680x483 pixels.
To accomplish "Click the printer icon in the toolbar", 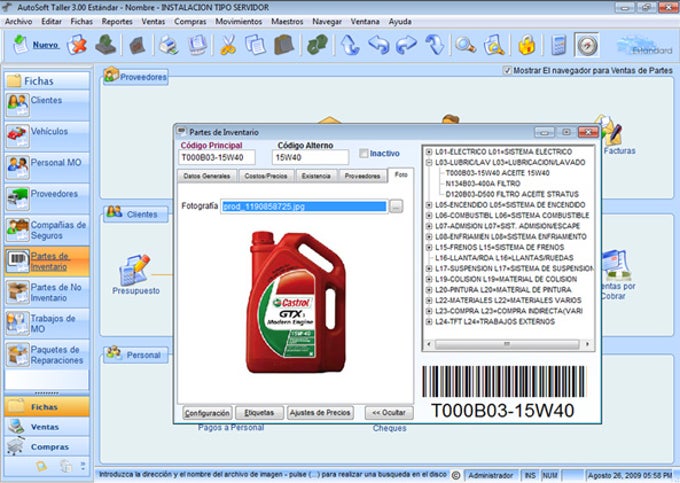I will (x=168, y=45).
